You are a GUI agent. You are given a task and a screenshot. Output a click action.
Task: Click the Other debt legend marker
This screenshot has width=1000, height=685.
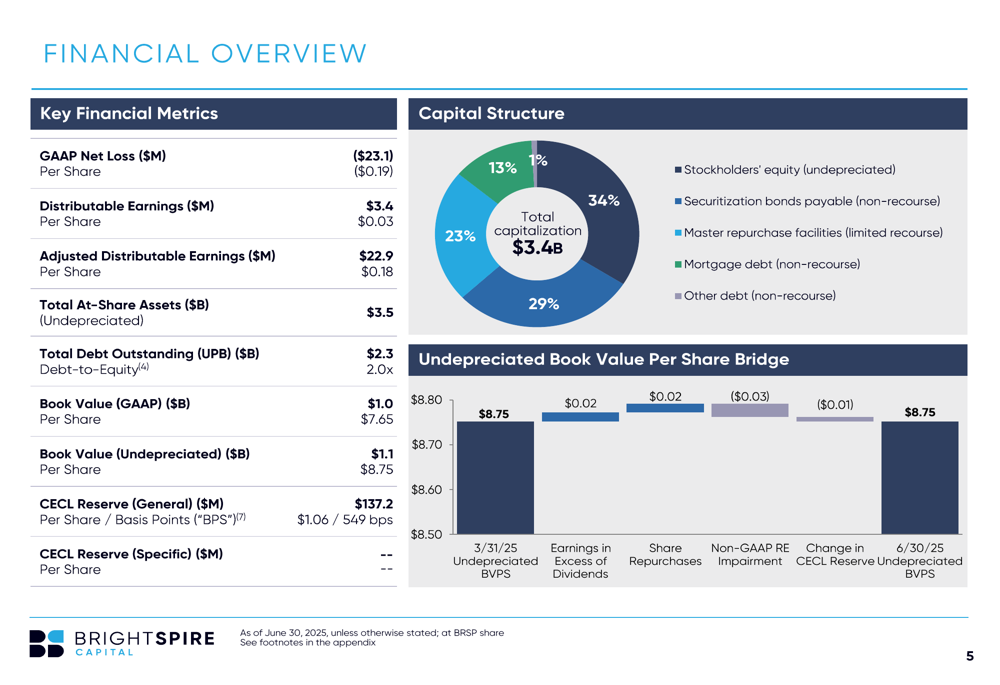(679, 296)
